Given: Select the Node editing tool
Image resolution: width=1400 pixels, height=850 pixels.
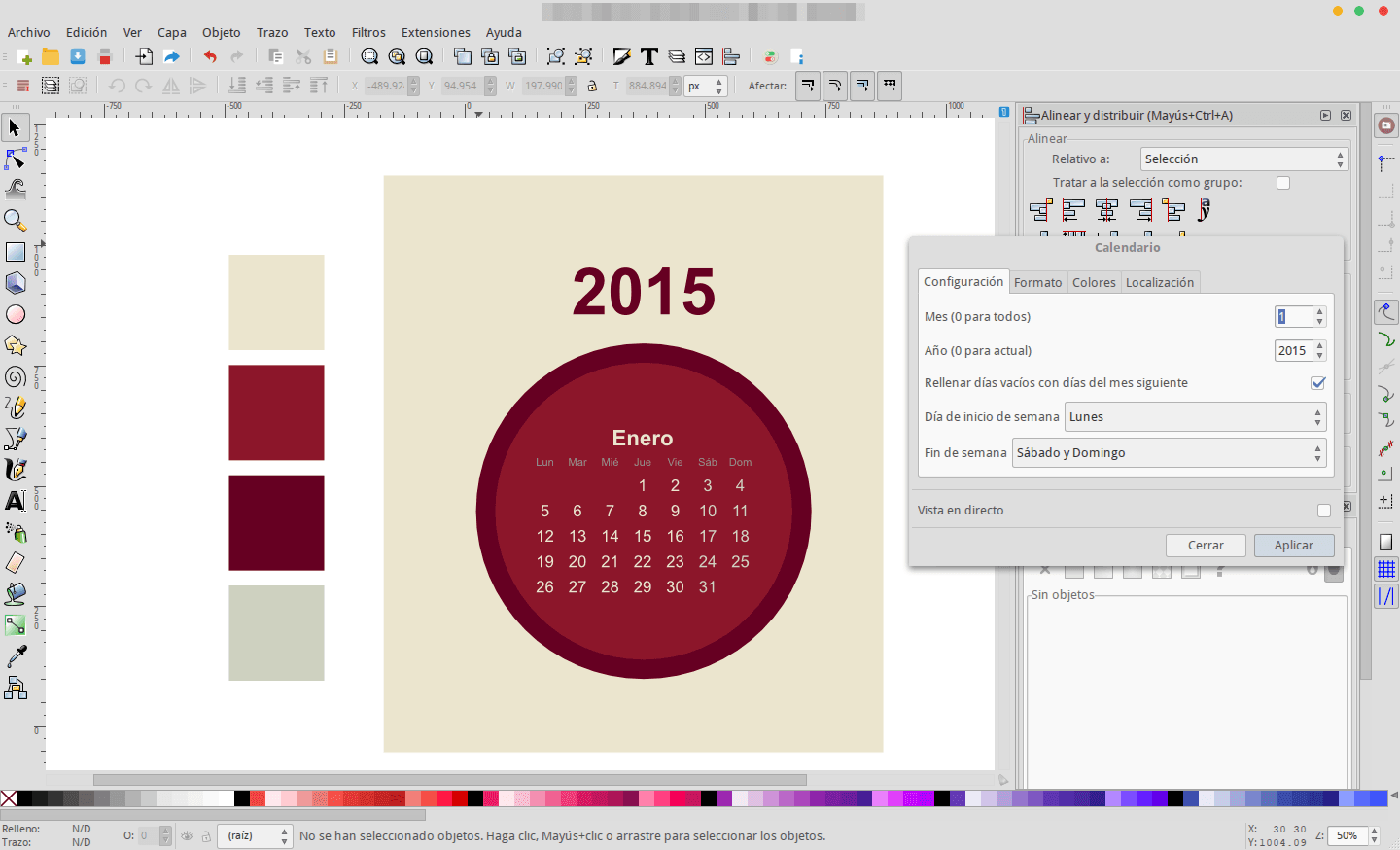Looking at the screenshot, I should click(16, 159).
